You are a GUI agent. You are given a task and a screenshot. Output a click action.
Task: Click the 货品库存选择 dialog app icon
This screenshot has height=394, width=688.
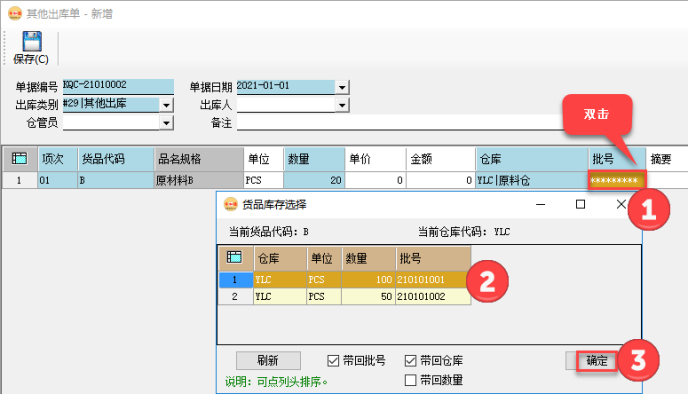coord(230,204)
